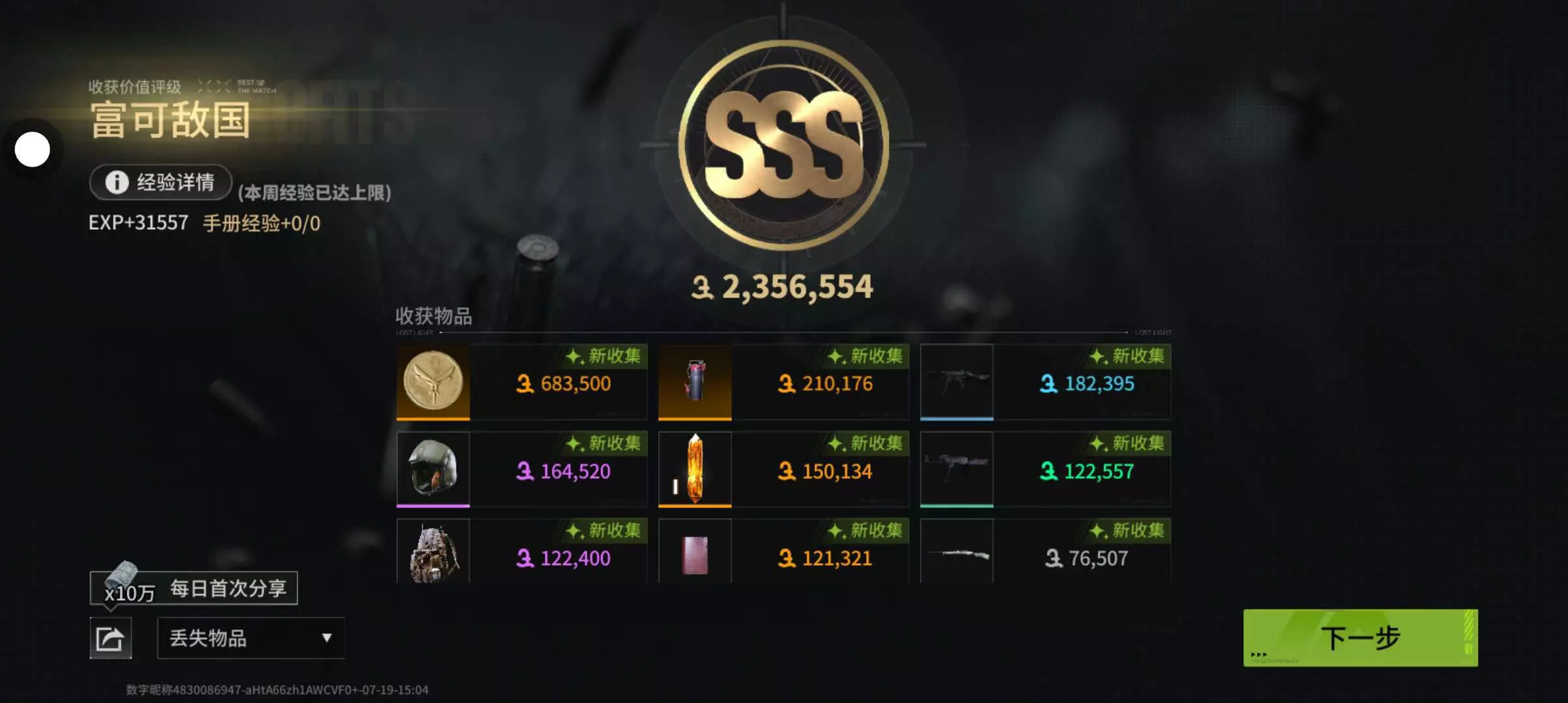Image resolution: width=1568 pixels, height=703 pixels.
Task: Select the red canister item icon
Action: [x=695, y=381]
